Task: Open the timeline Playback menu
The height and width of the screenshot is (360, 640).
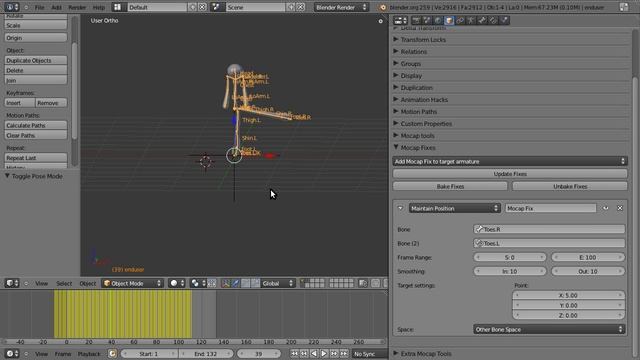Action: (x=89, y=354)
